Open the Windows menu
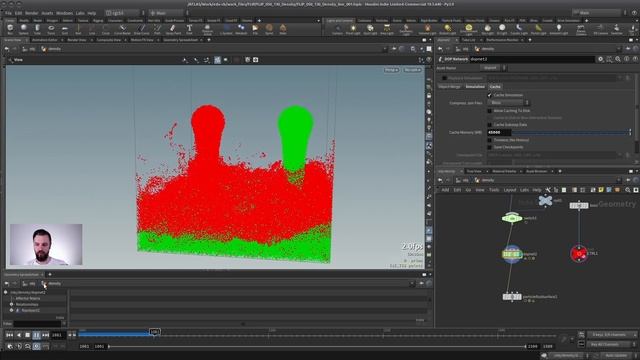 pos(64,13)
